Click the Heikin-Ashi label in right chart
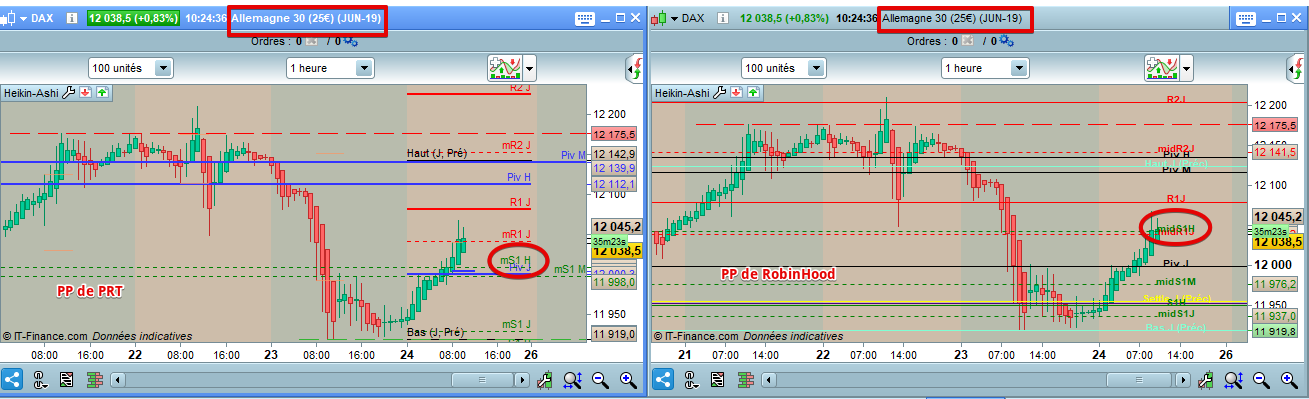This screenshot has width=1309, height=399. (681, 93)
